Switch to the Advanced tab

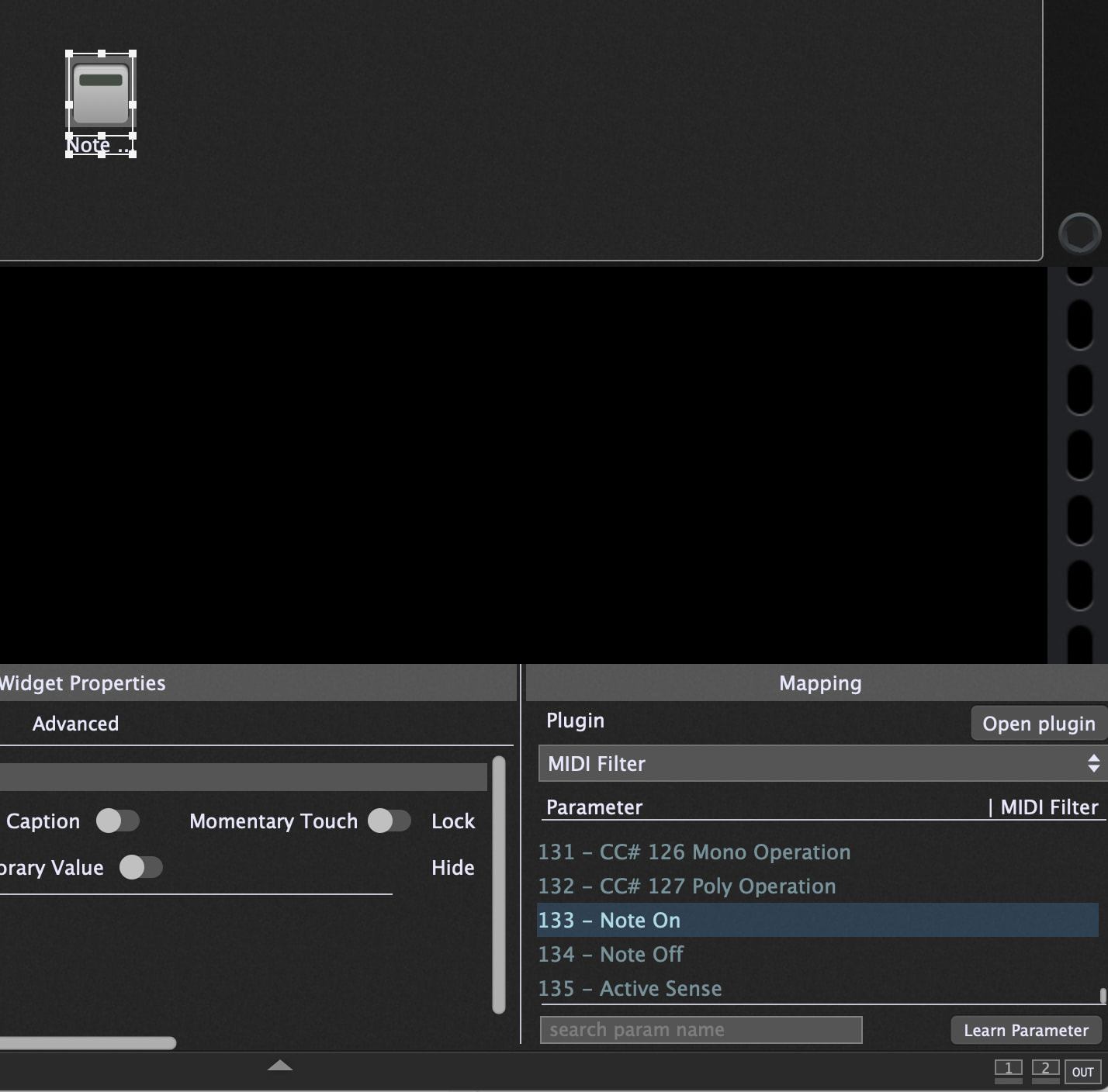(x=75, y=724)
